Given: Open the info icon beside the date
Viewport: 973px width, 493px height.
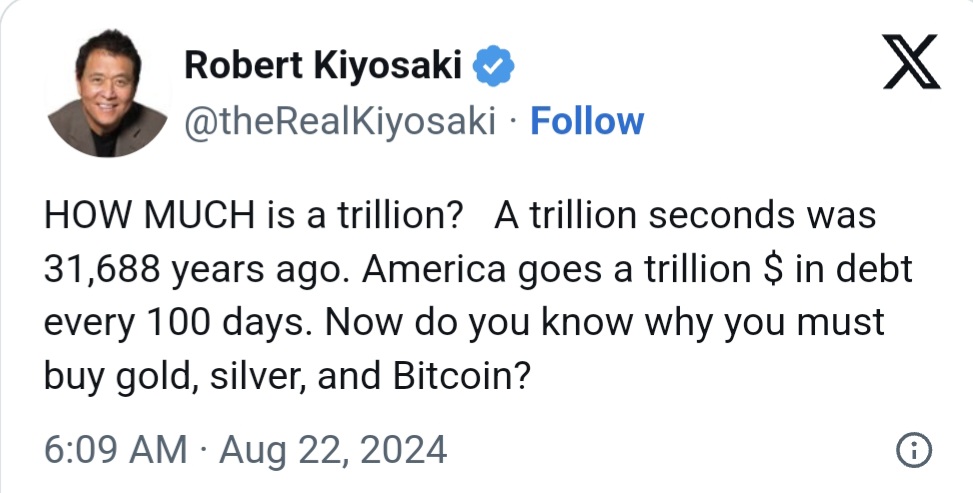Looking at the screenshot, I should click(x=914, y=449).
